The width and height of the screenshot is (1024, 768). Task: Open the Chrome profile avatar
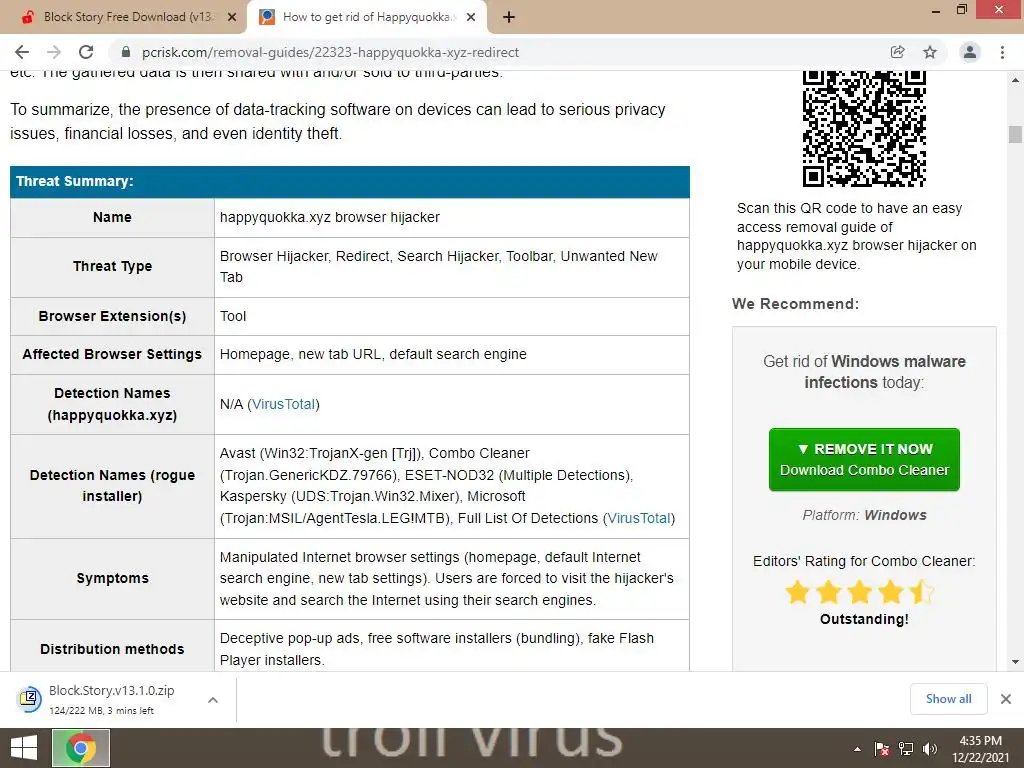coord(970,52)
